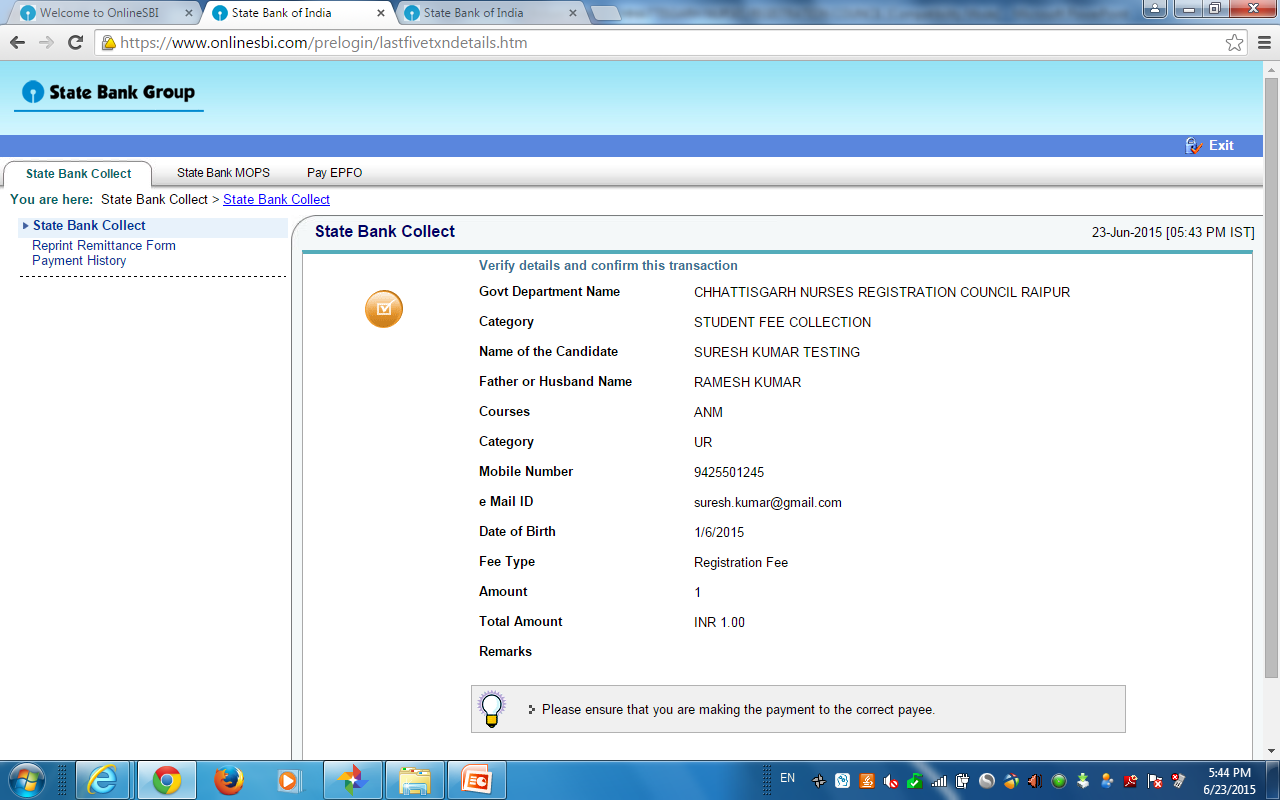The image size is (1280, 800).
Task: Expand State Bank Collect sidebar item
Action: click(89, 226)
